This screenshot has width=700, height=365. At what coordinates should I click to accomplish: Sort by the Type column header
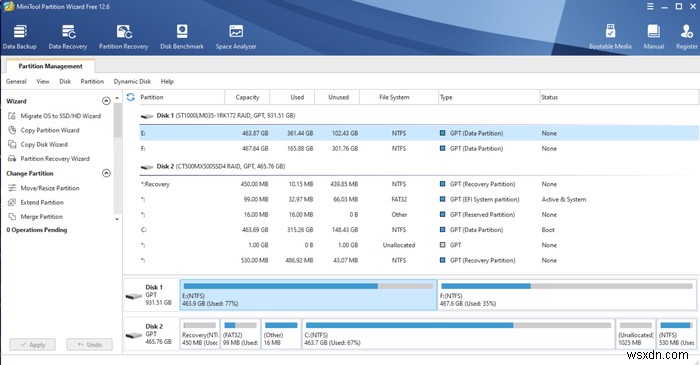[489, 97]
